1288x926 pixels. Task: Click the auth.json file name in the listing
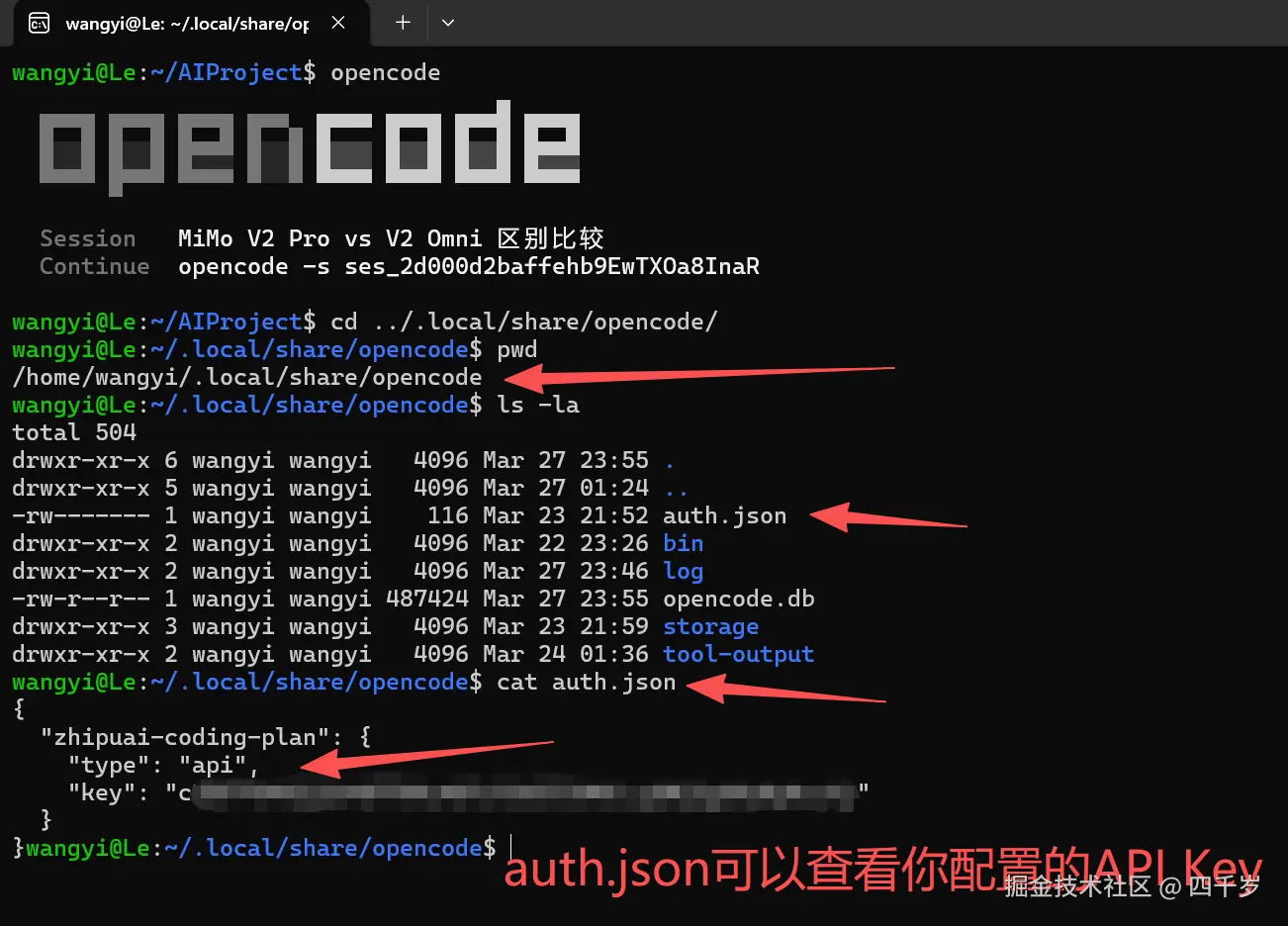[x=723, y=515]
